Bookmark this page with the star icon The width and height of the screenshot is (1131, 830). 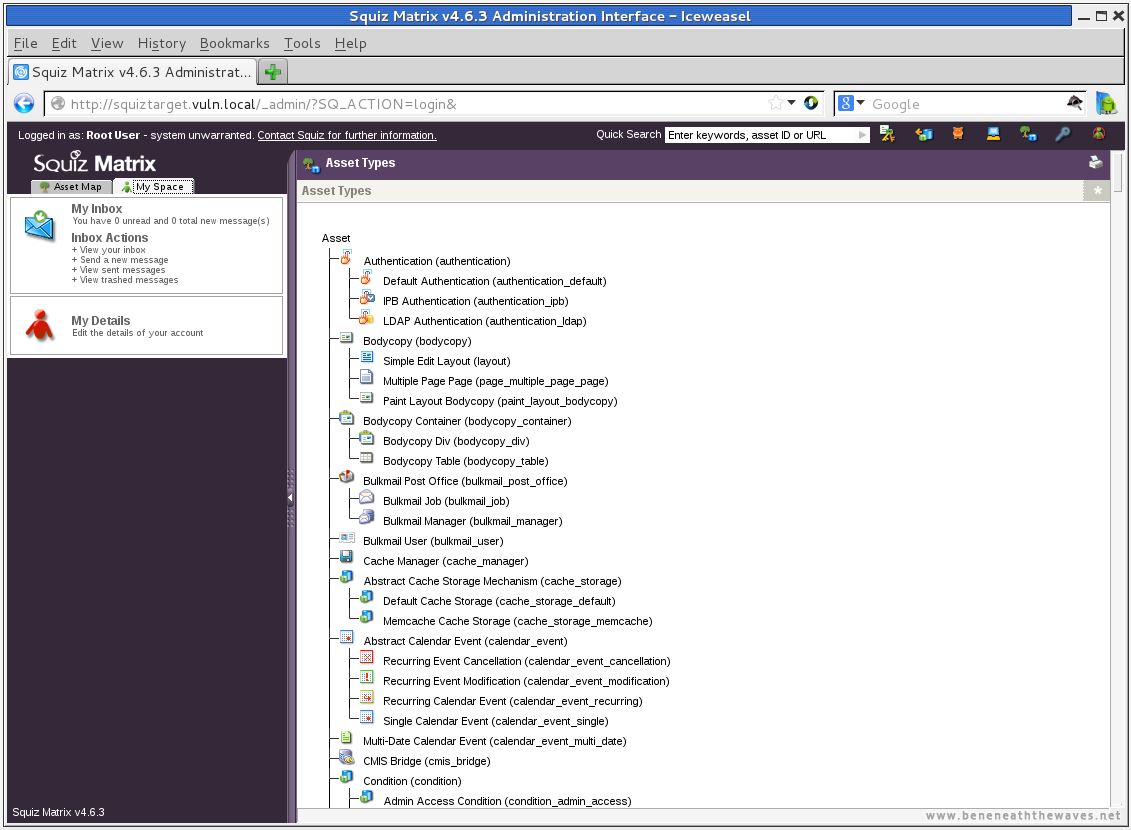(x=775, y=103)
